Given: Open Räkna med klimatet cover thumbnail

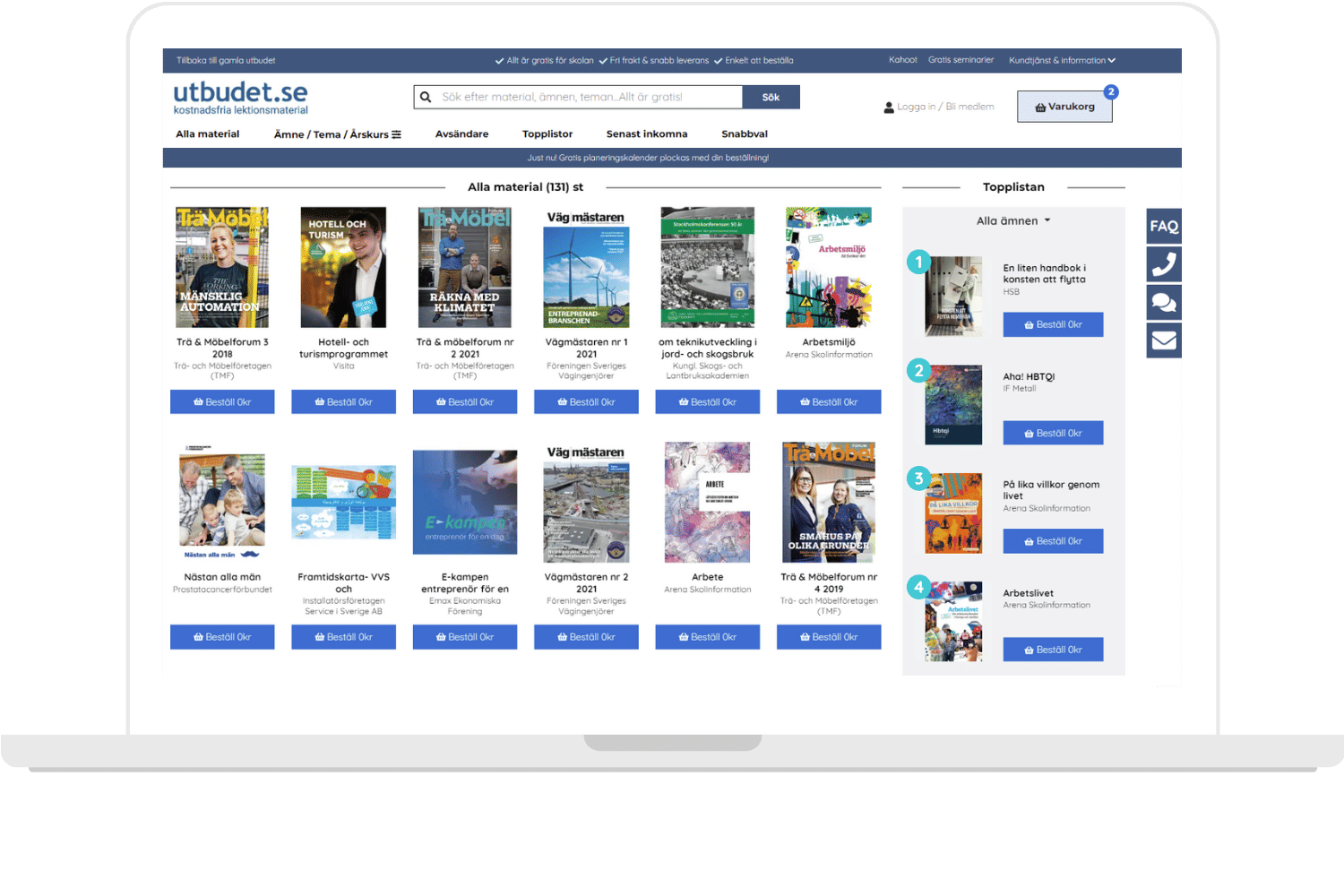Looking at the screenshot, I should [x=465, y=267].
